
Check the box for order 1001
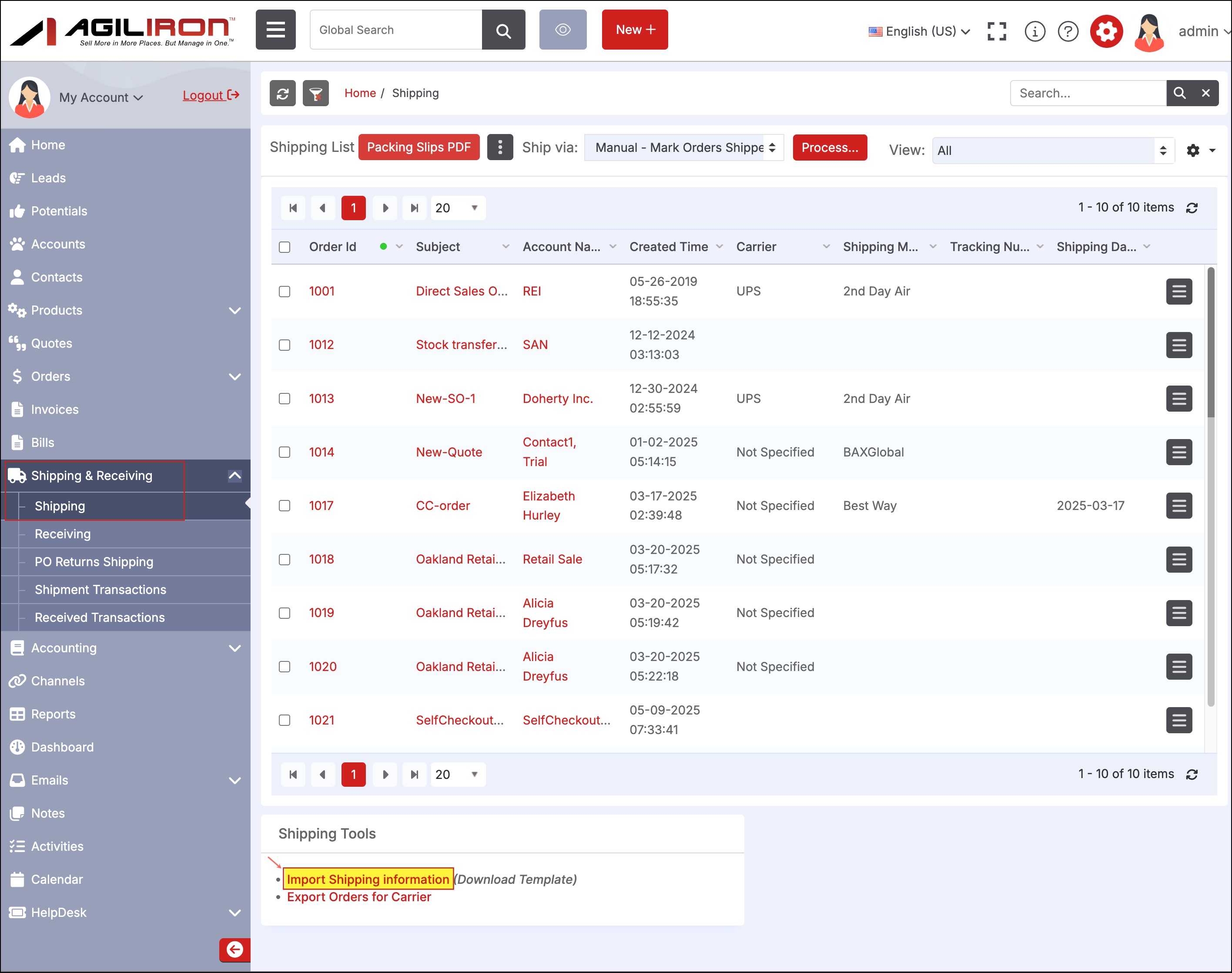[x=284, y=292]
